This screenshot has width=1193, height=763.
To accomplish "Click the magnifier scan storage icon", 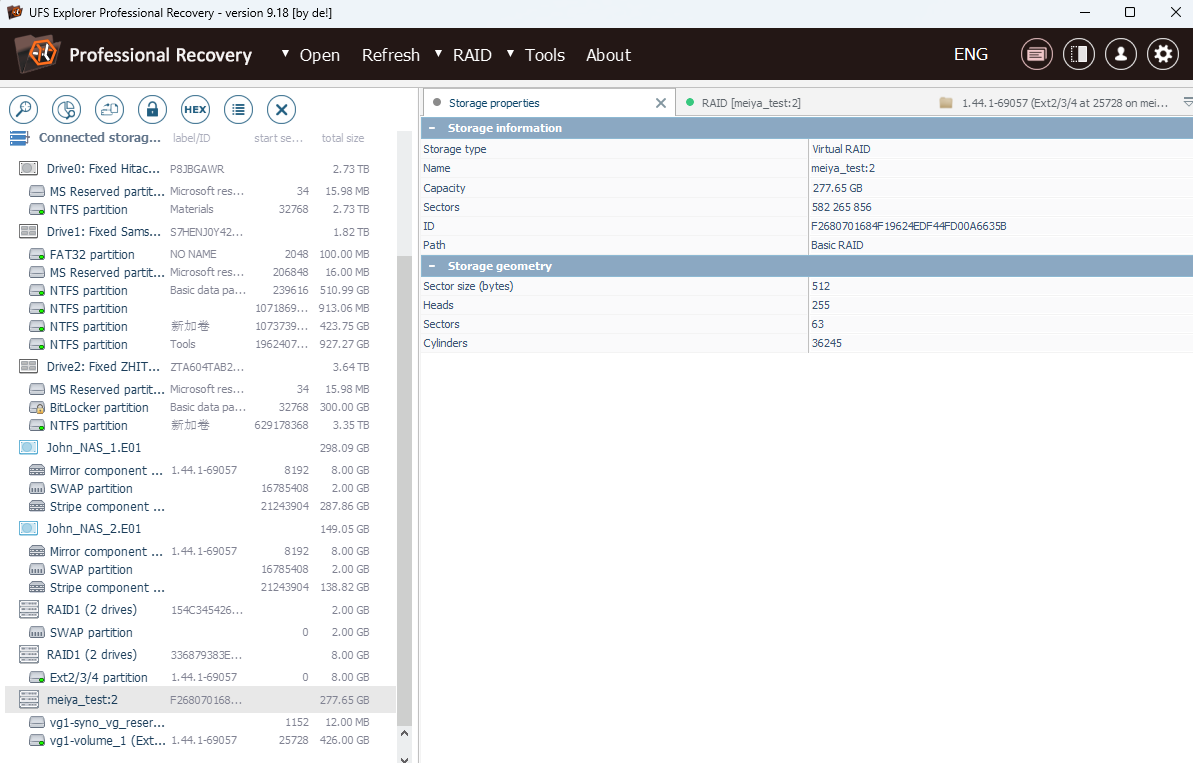I will pos(23,109).
